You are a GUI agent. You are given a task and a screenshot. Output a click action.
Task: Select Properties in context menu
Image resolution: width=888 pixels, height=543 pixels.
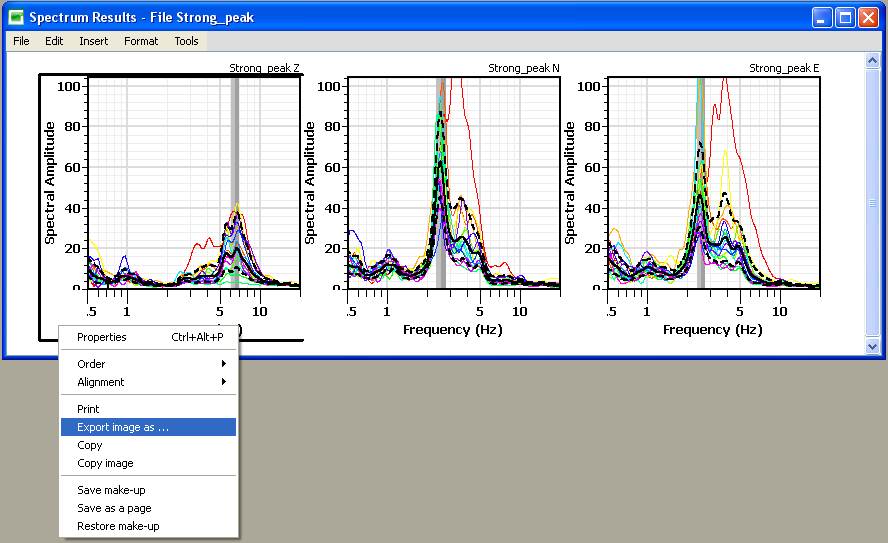pyautogui.click(x=102, y=337)
